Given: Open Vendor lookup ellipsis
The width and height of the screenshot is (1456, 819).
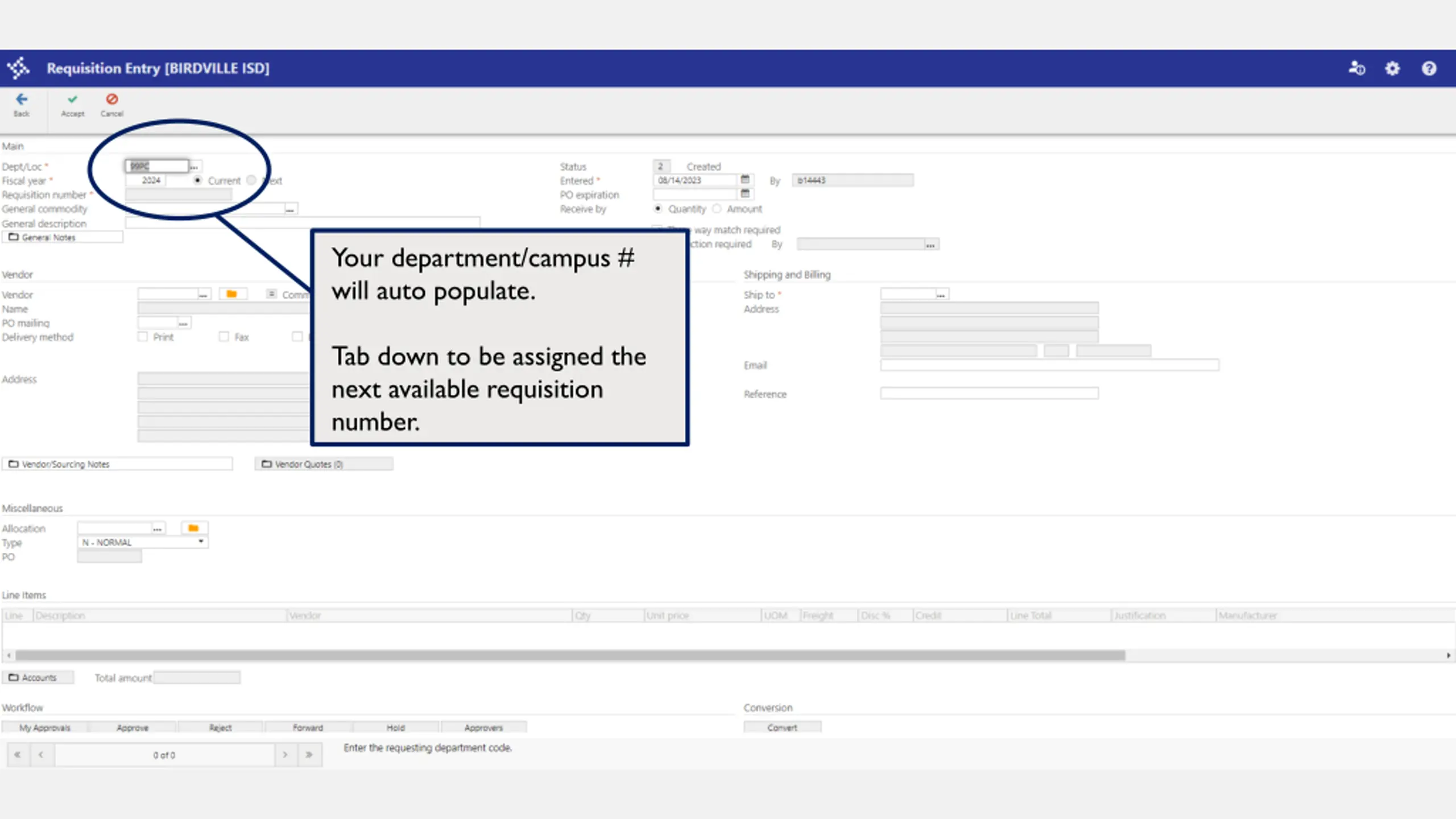Looking at the screenshot, I should [204, 294].
